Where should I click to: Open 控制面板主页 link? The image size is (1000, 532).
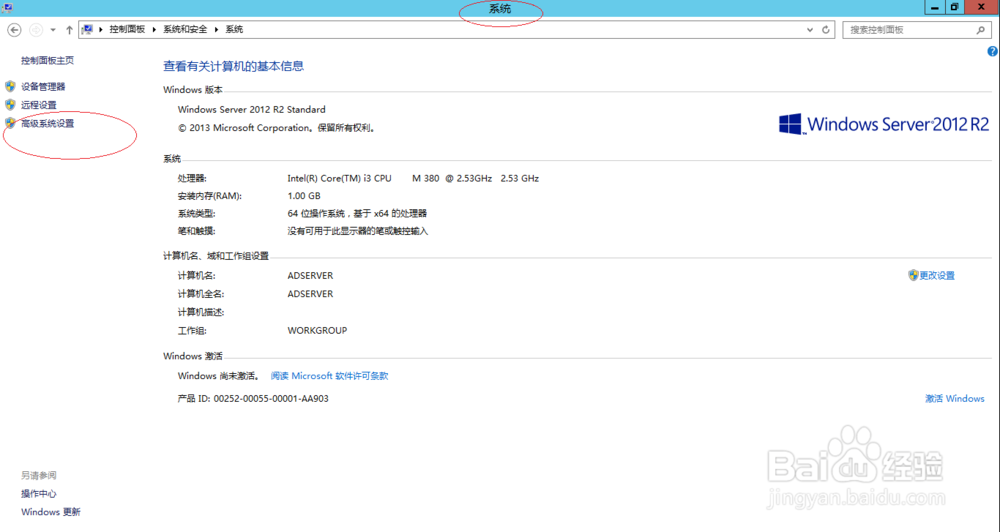point(47,60)
